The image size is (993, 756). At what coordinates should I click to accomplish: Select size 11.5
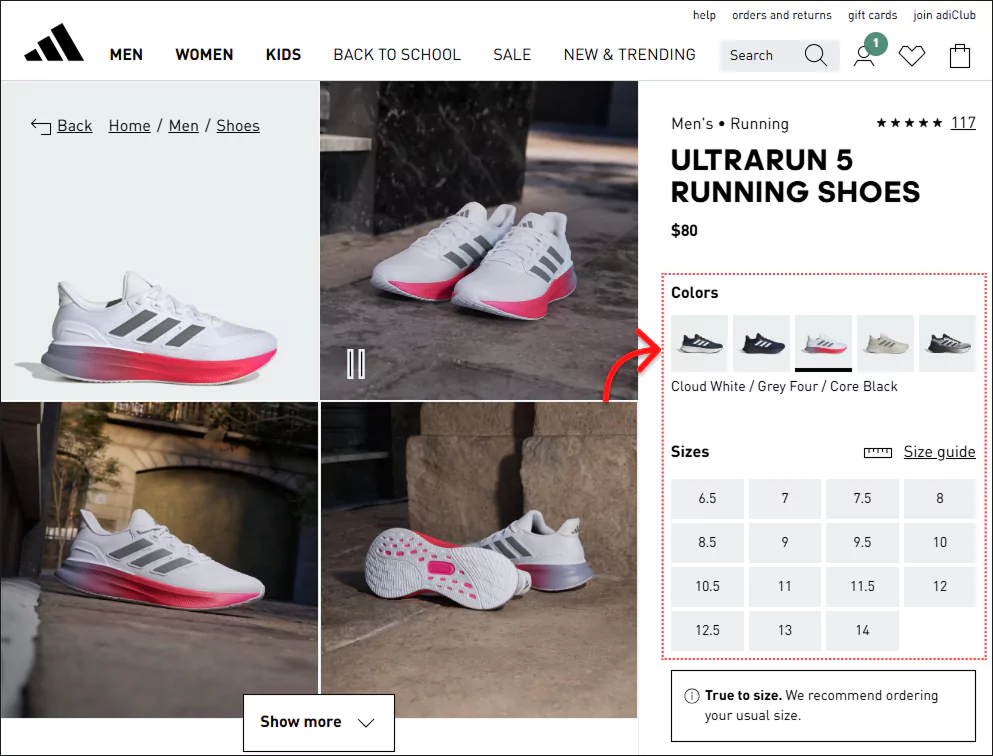(863, 587)
